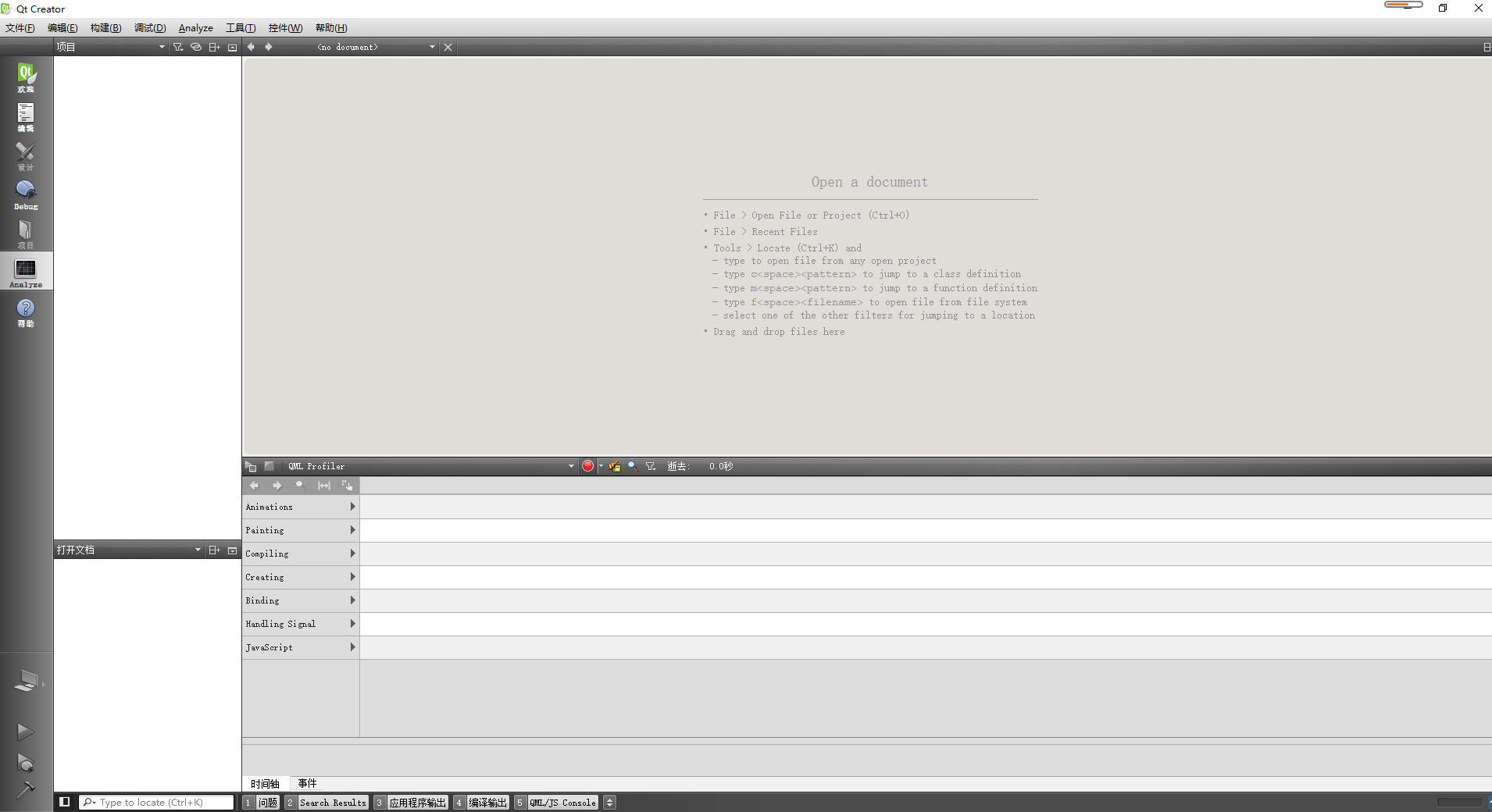1492x812 pixels.
Task: Build the project with the hammer icon
Action: tap(25, 790)
